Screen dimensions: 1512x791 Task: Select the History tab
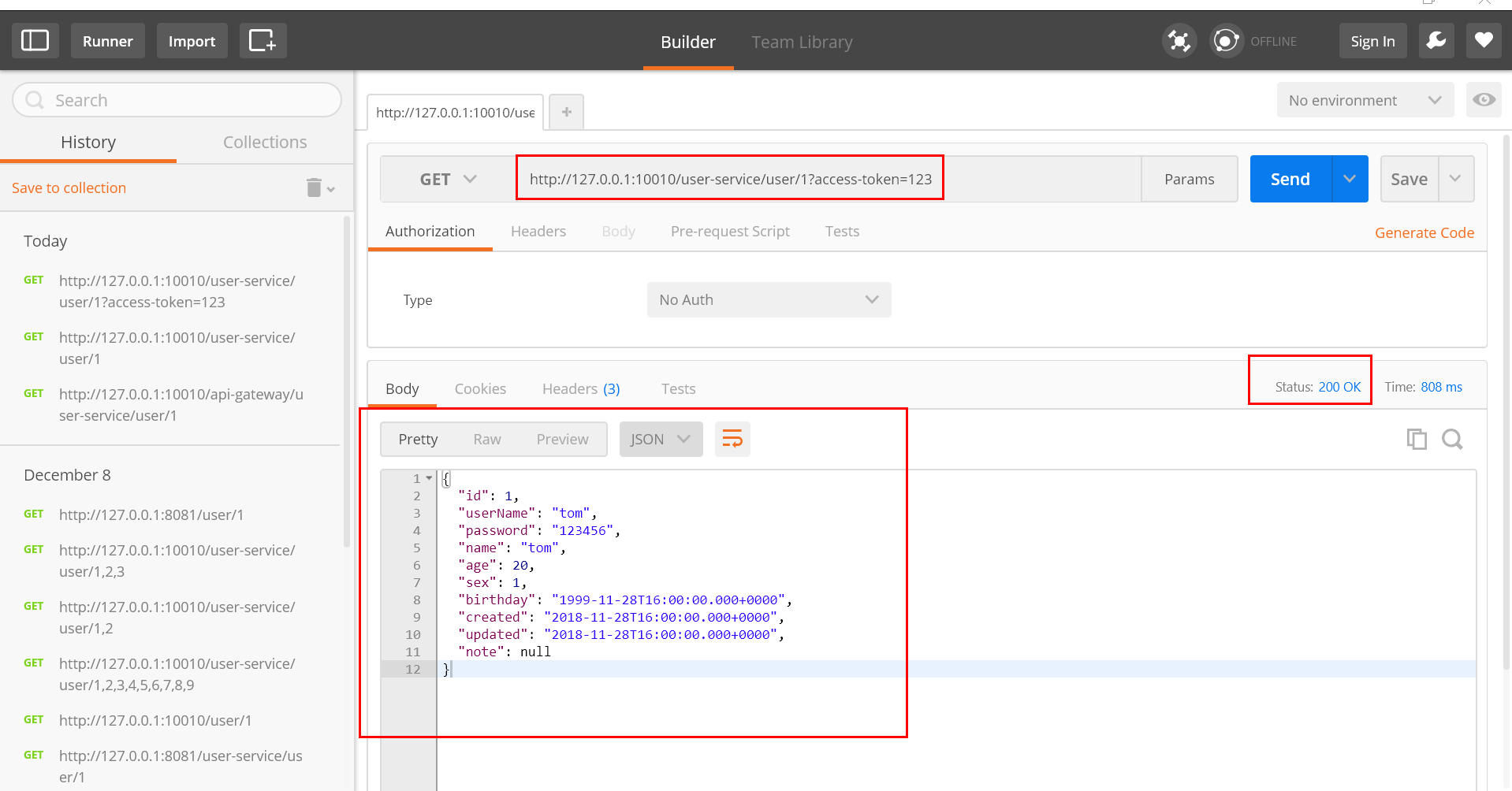(88, 143)
